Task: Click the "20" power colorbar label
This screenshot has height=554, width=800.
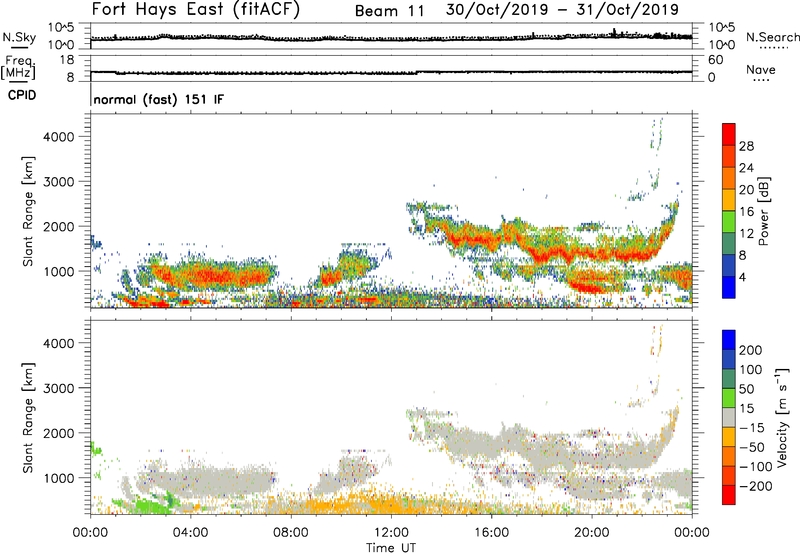Action: click(746, 190)
